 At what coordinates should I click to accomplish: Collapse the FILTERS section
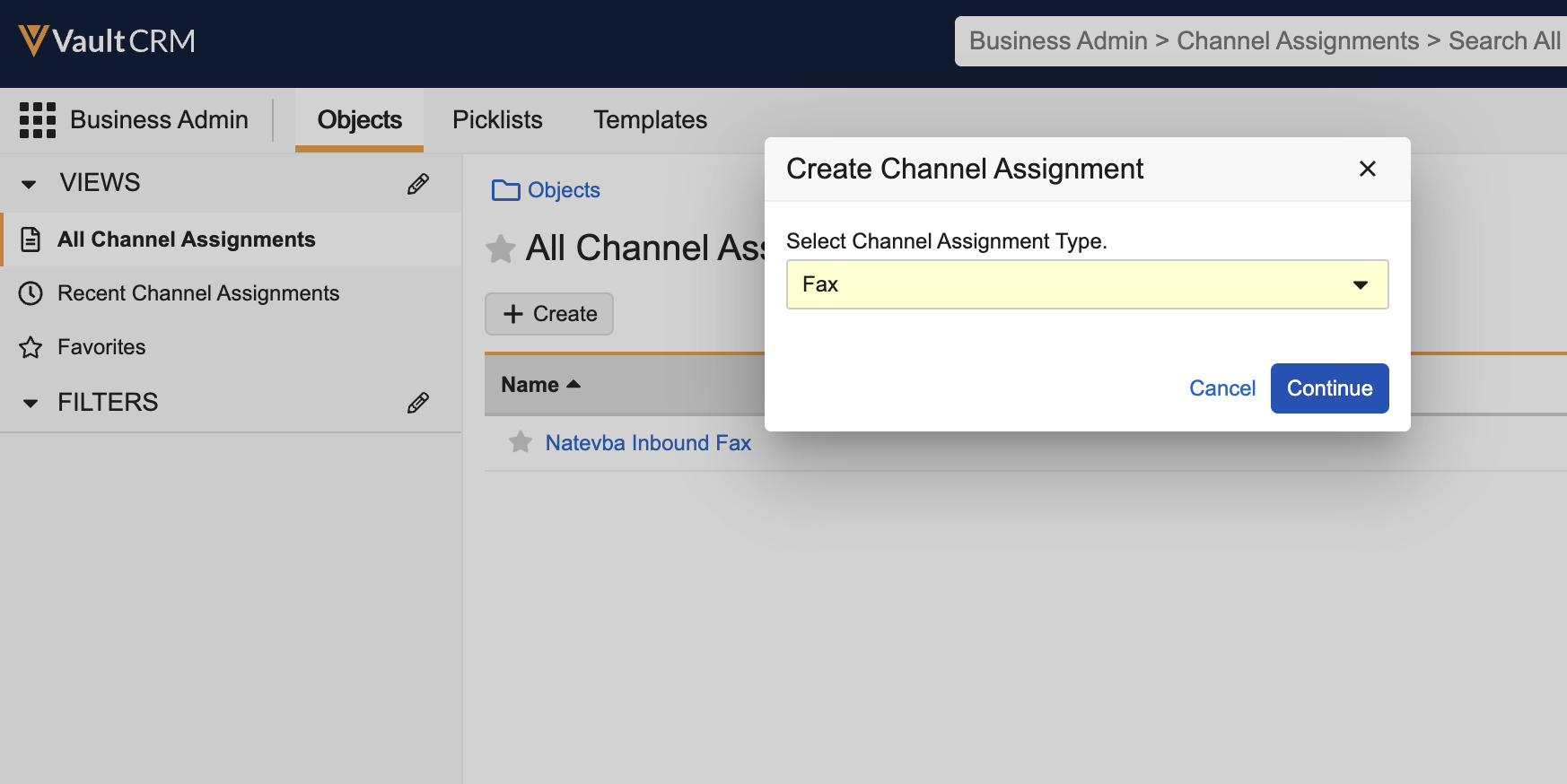pyautogui.click(x=31, y=403)
